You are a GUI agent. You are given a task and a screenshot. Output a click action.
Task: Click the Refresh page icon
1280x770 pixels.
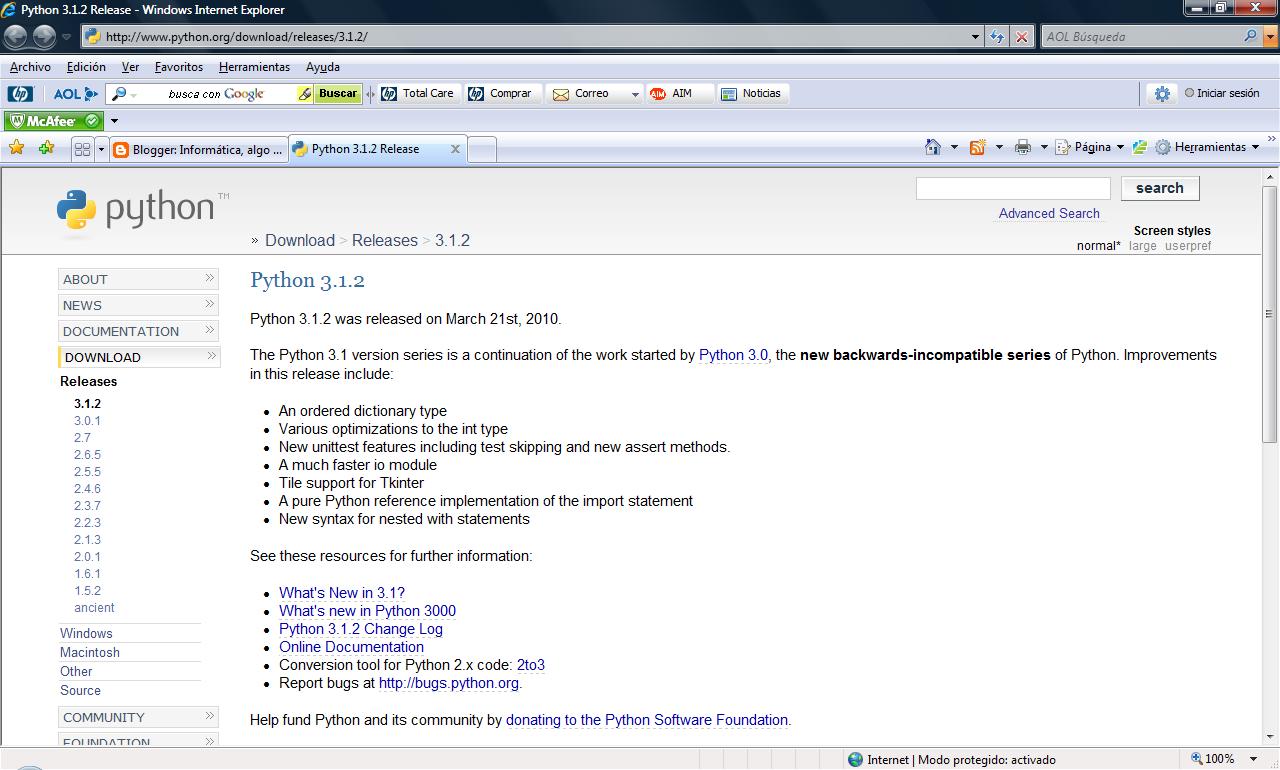[997, 37]
